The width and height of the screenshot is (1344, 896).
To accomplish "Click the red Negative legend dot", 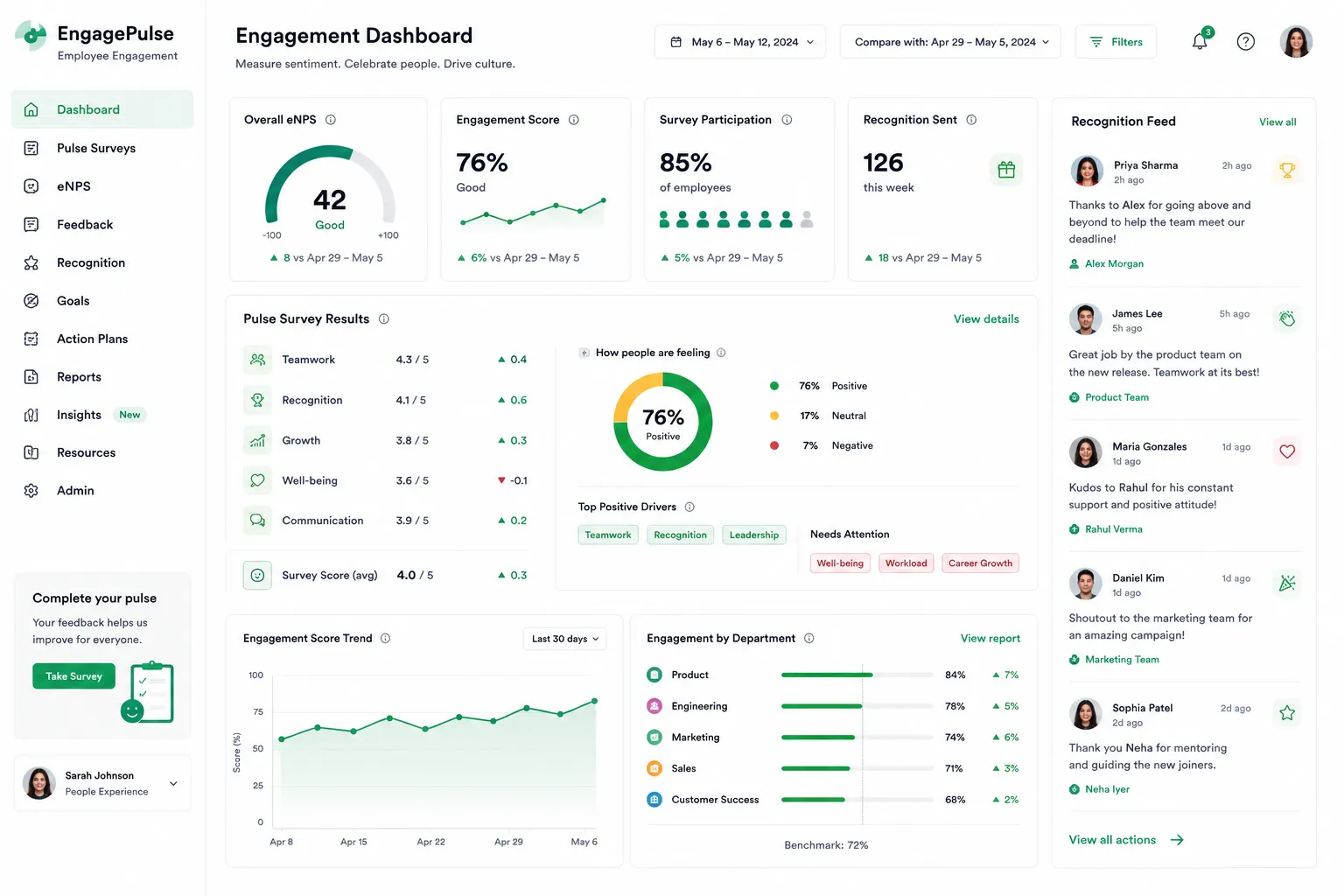I will pyautogui.click(x=774, y=445).
